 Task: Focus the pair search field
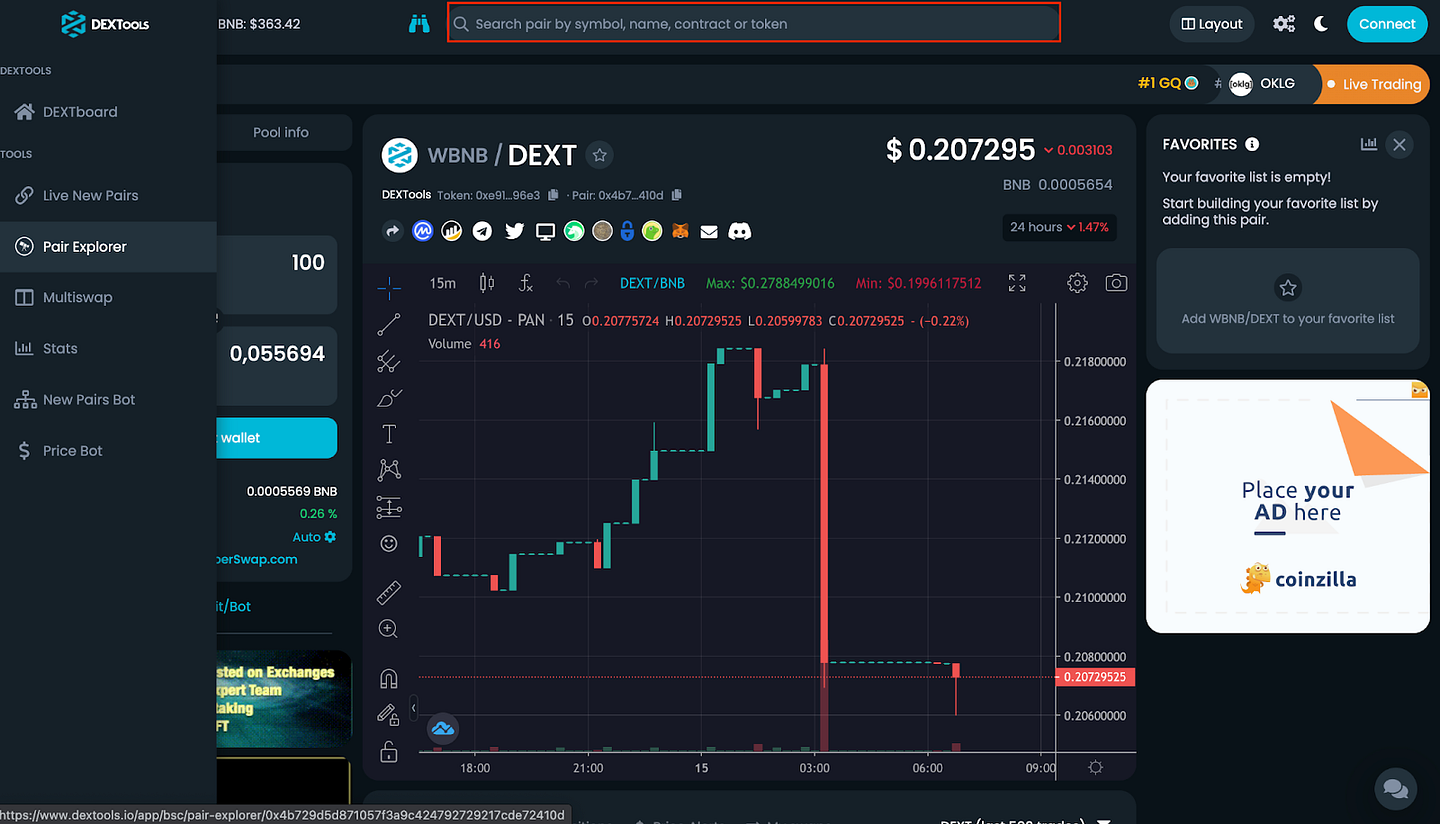tap(754, 23)
